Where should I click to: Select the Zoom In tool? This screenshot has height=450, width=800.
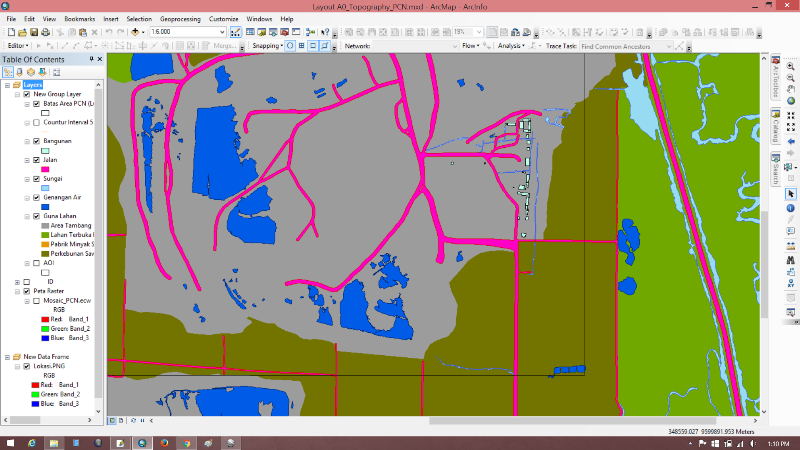tap(790, 66)
